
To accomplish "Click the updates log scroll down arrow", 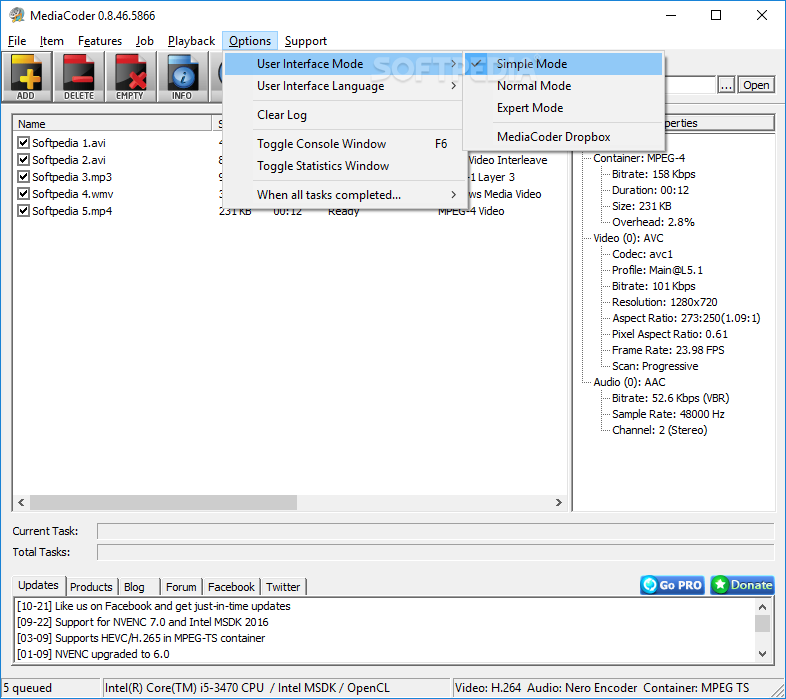I will [x=762, y=653].
